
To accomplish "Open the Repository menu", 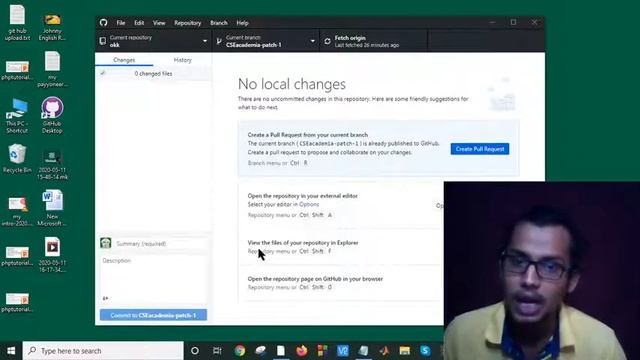I will click(187, 23).
